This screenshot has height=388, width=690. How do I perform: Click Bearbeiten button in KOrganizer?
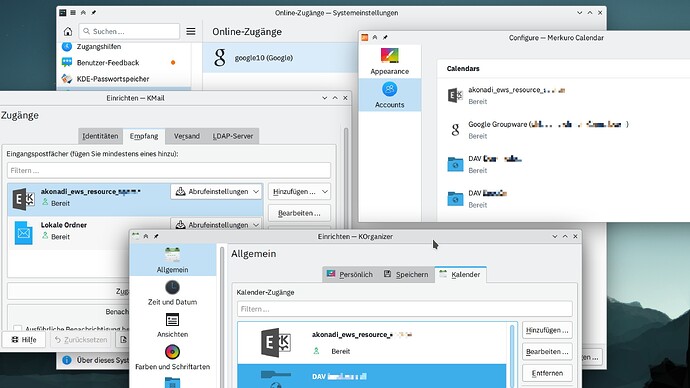[x=547, y=351]
